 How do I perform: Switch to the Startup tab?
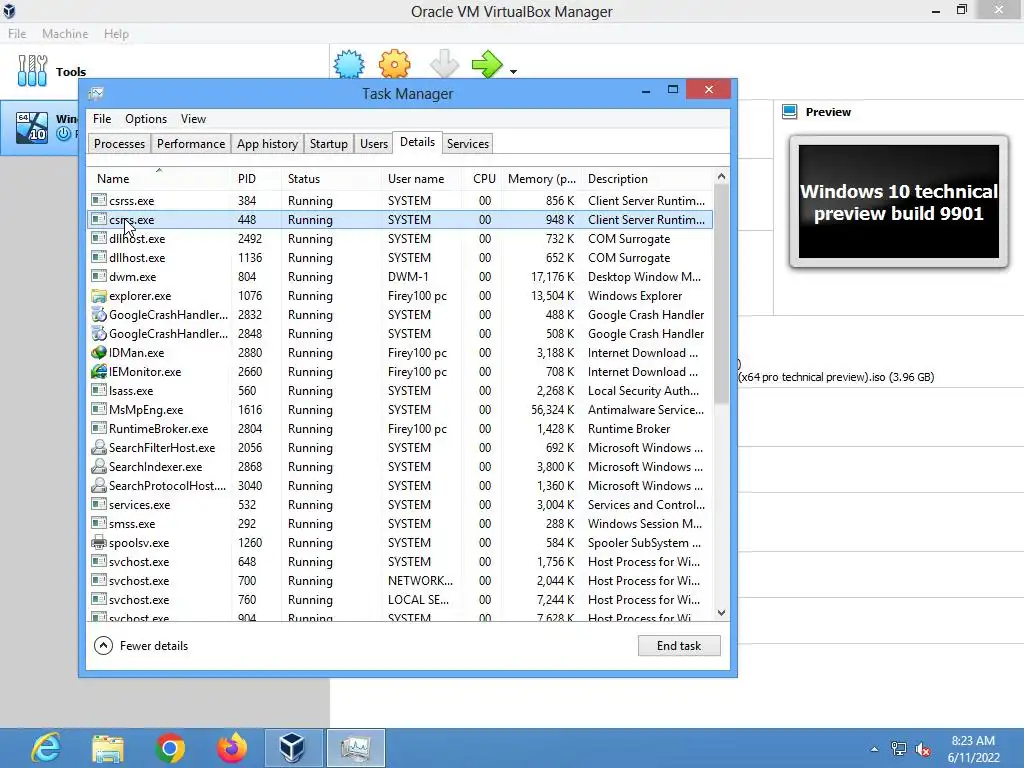coord(328,144)
